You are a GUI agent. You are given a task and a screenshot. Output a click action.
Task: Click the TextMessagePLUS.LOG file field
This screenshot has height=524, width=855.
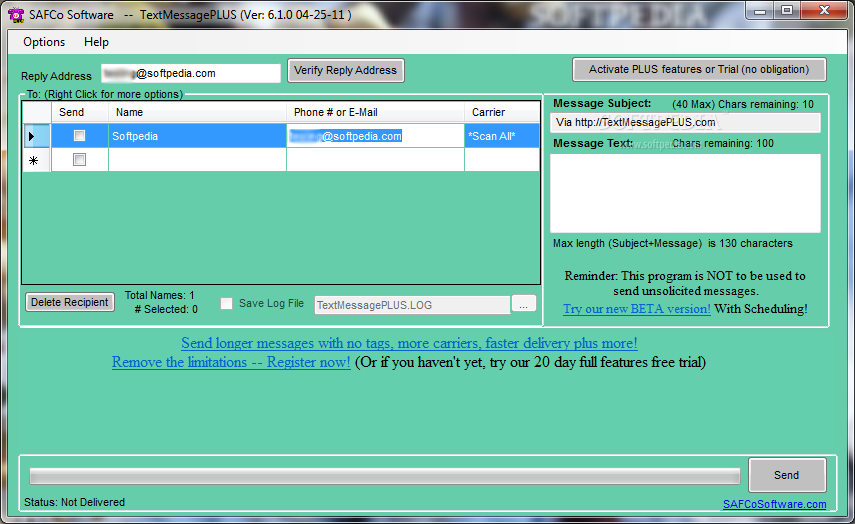(x=412, y=305)
